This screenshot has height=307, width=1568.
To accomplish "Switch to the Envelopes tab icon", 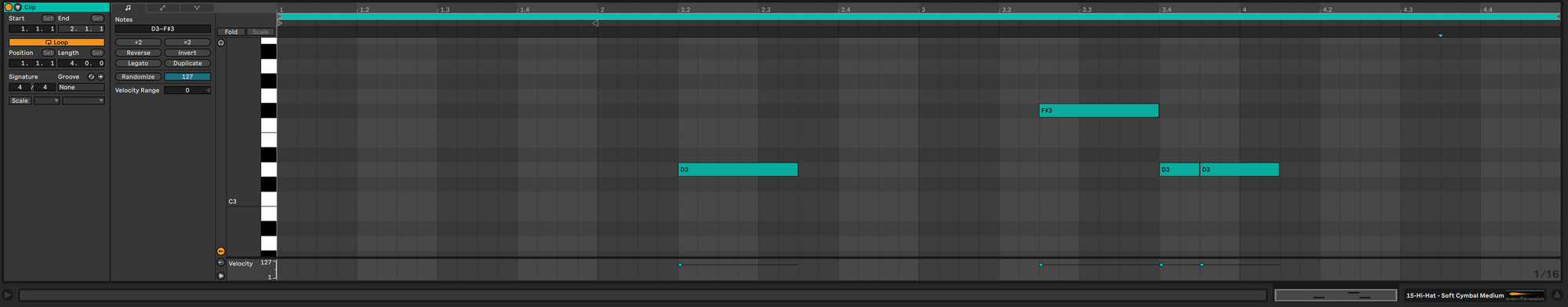I will 162,8.
